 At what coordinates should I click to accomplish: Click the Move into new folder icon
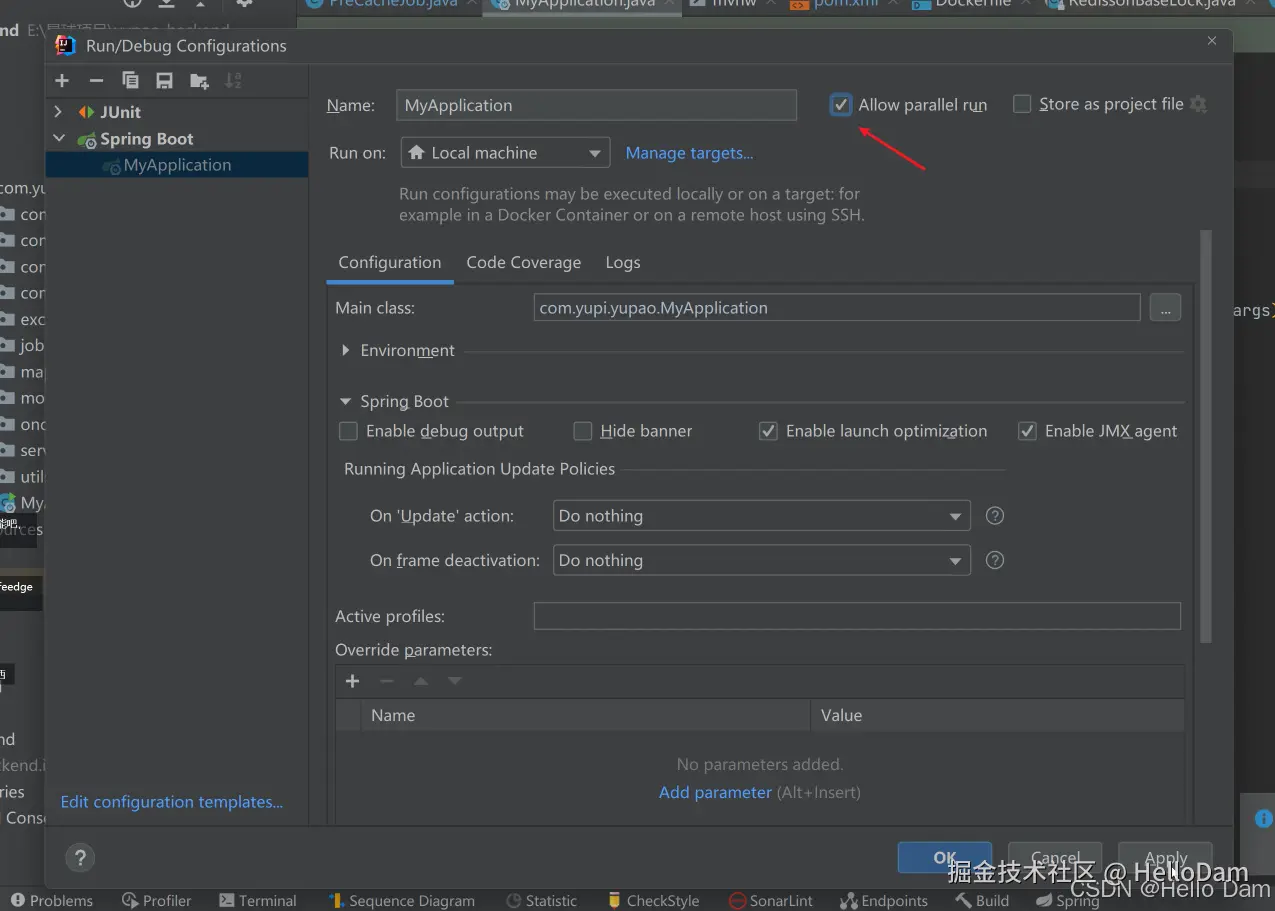(x=199, y=81)
